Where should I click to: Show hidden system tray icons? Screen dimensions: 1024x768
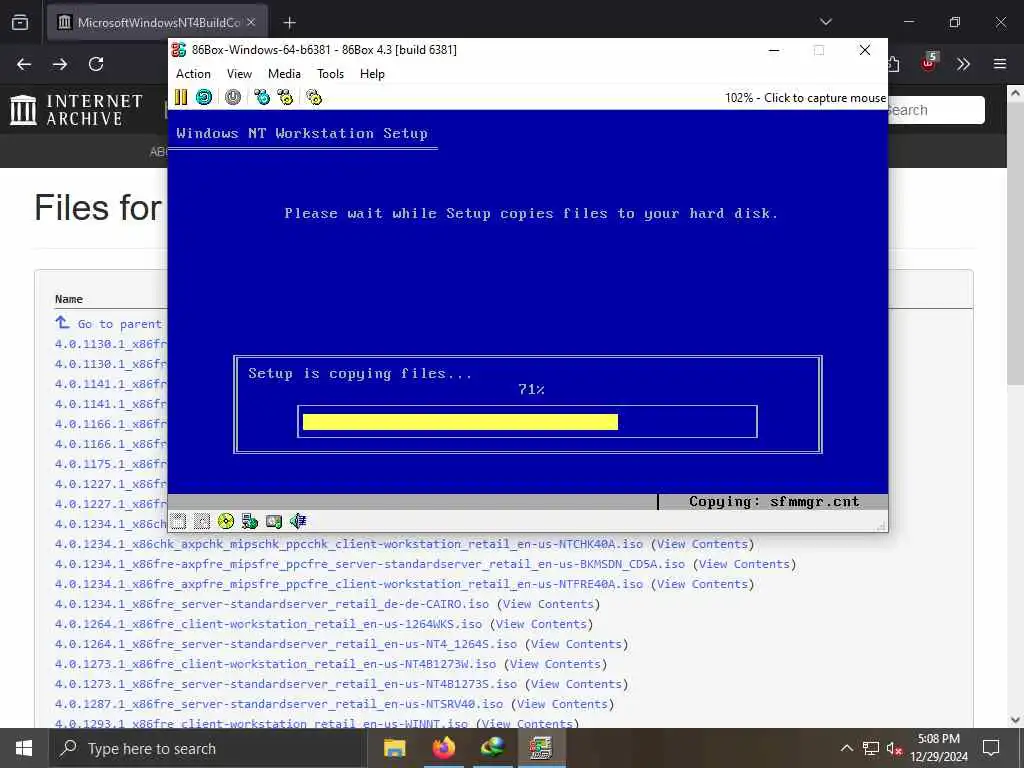click(x=846, y=748)
